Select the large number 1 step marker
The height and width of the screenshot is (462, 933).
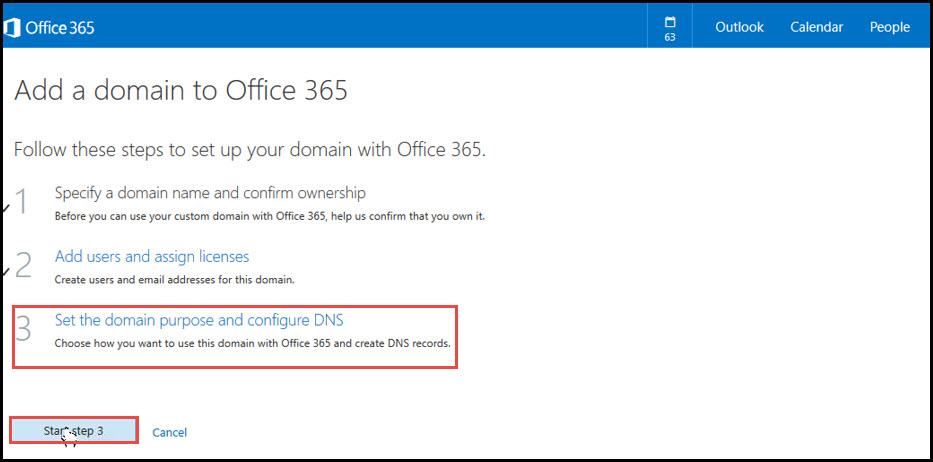[x=21, y=201]
